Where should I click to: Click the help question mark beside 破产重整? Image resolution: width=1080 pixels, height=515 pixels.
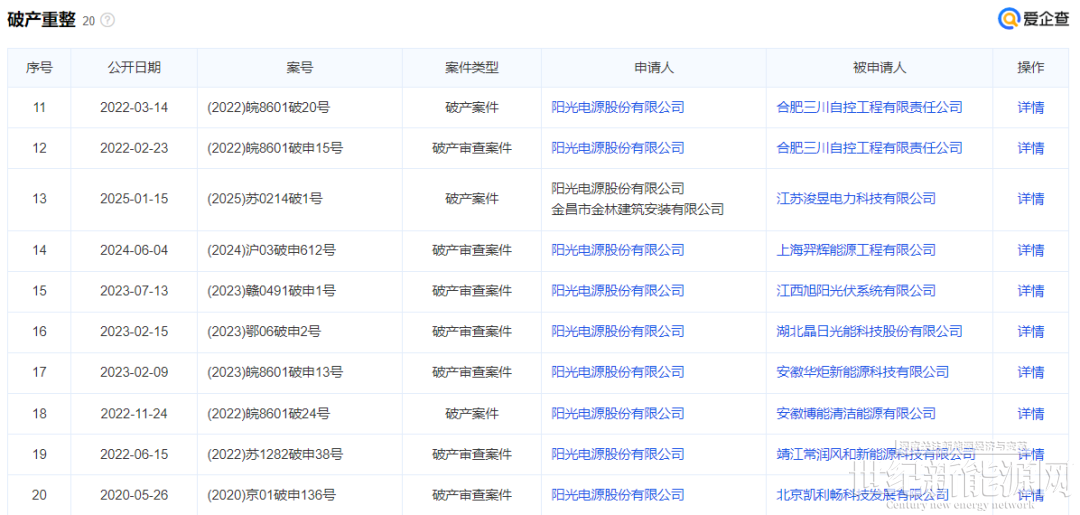107,21
